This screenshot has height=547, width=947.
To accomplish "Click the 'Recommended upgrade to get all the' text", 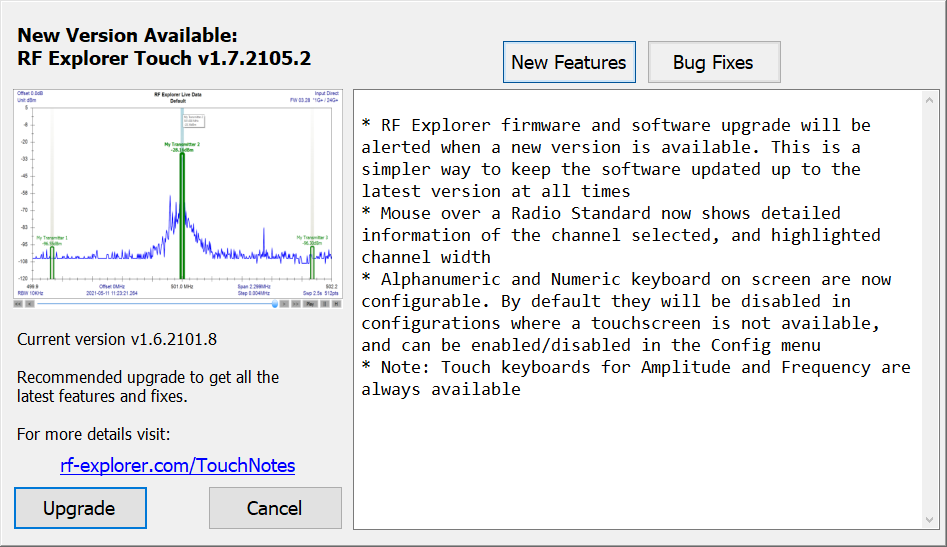I will click(x=148, y=377).
